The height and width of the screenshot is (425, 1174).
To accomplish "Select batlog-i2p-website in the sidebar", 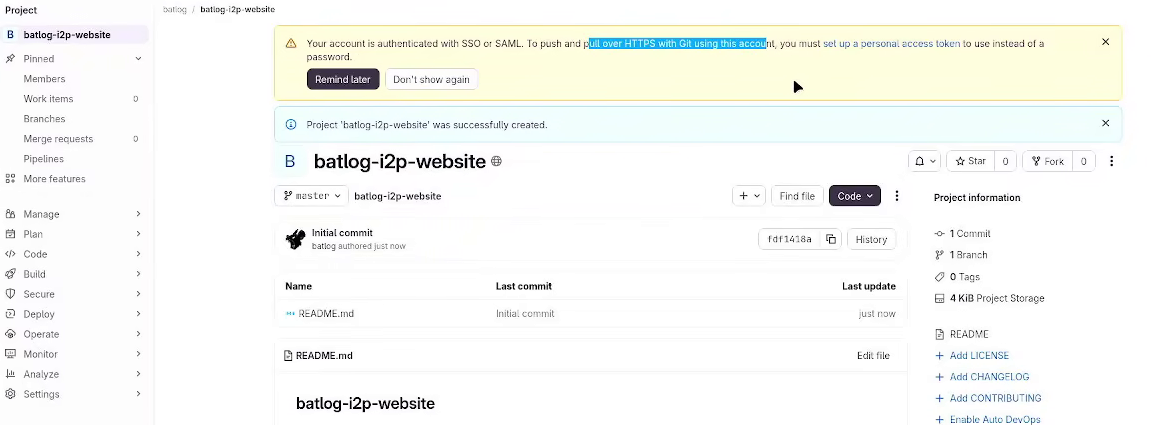I will (75, 34).
